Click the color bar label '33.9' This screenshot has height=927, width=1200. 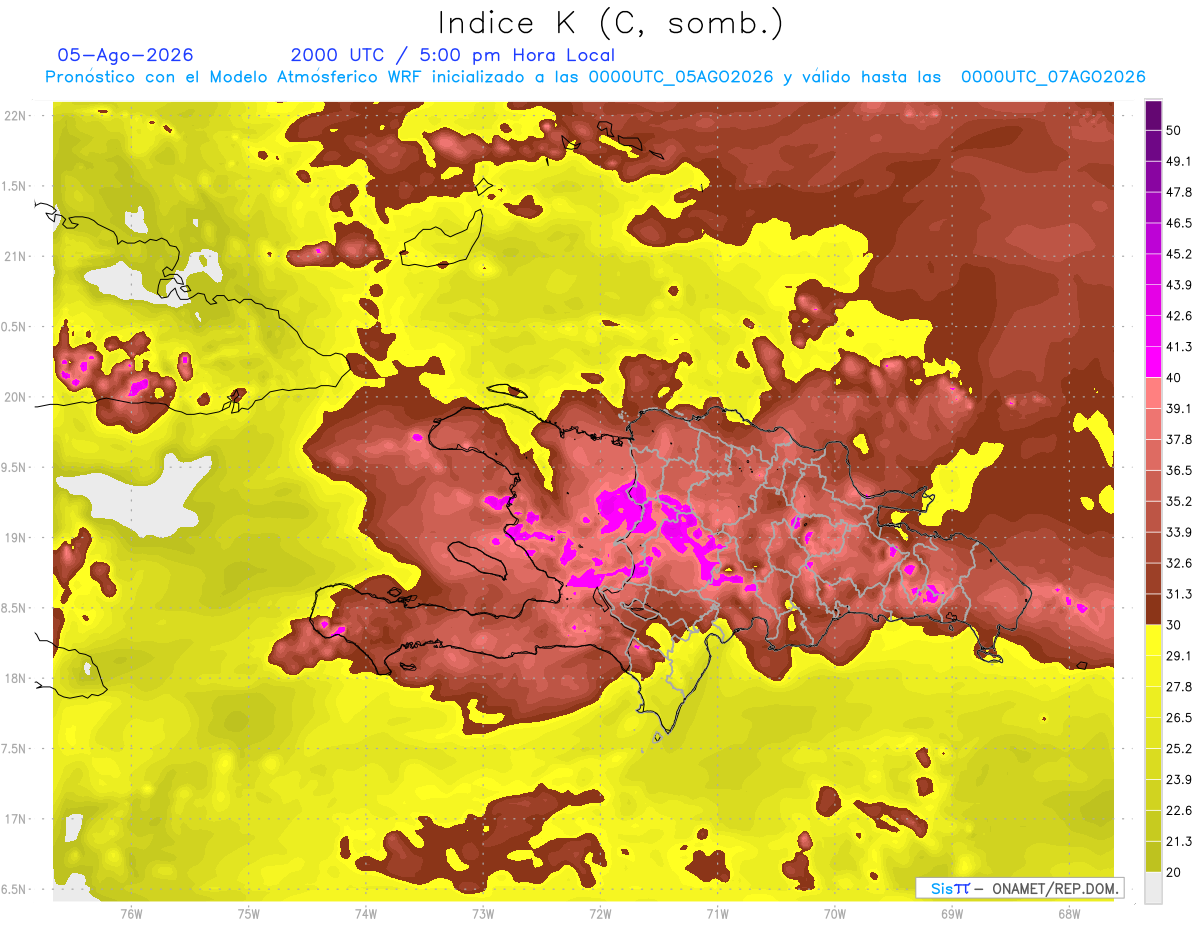point(1178,532)
